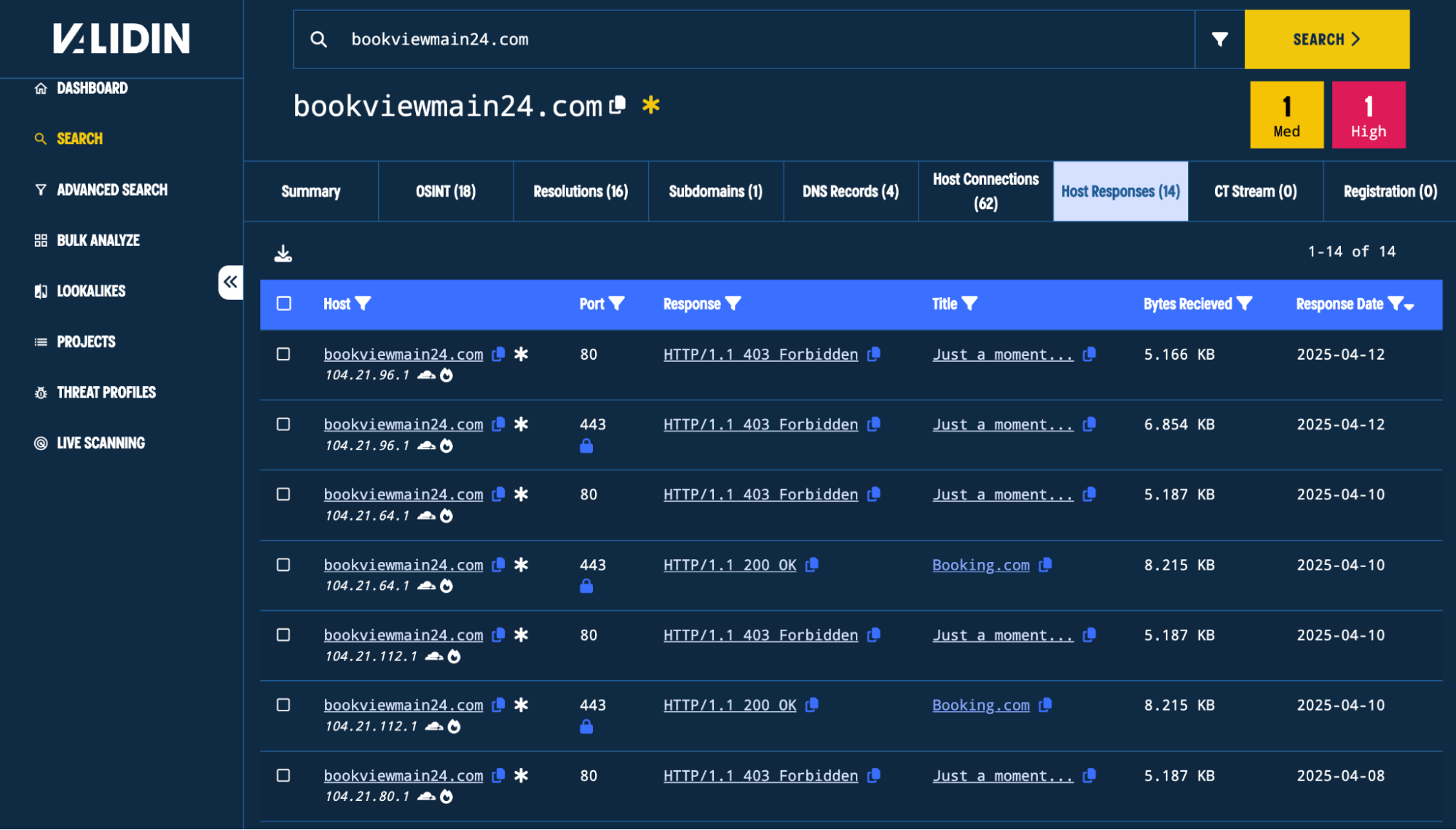Click pivot asterisk in the 5.166 KB row
The height and width of the screenshot is (830, 1456).
coord(522,354)
